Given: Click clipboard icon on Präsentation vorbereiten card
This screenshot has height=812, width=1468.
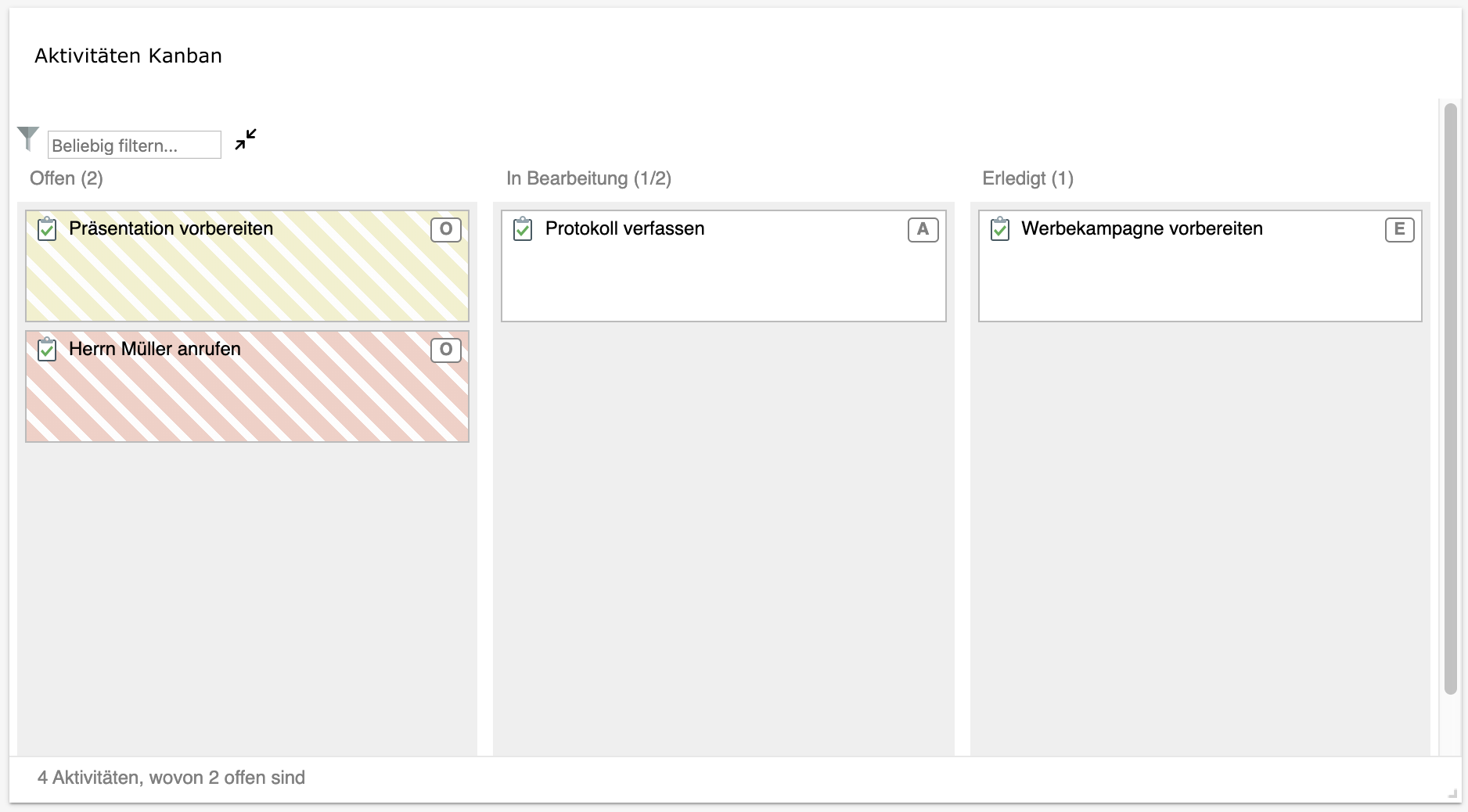Looking at the screenshot, I should [47, 229].
